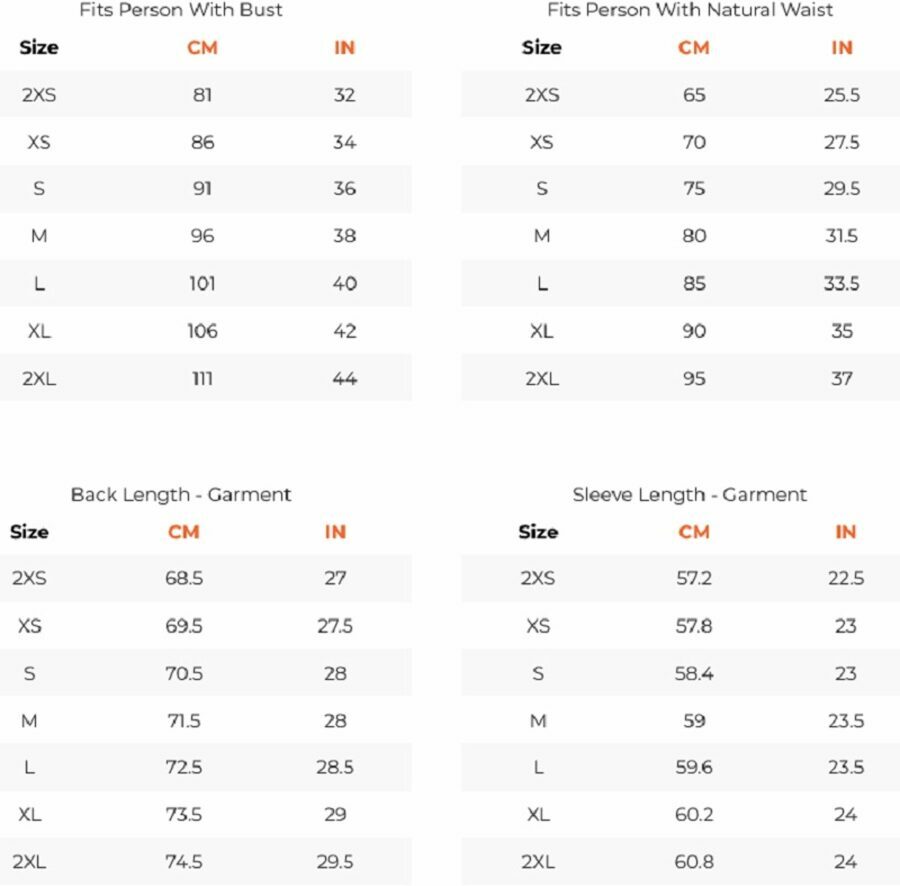
Task: Select the 60.8 cm sleeve length value
Action: coord(694,861)
